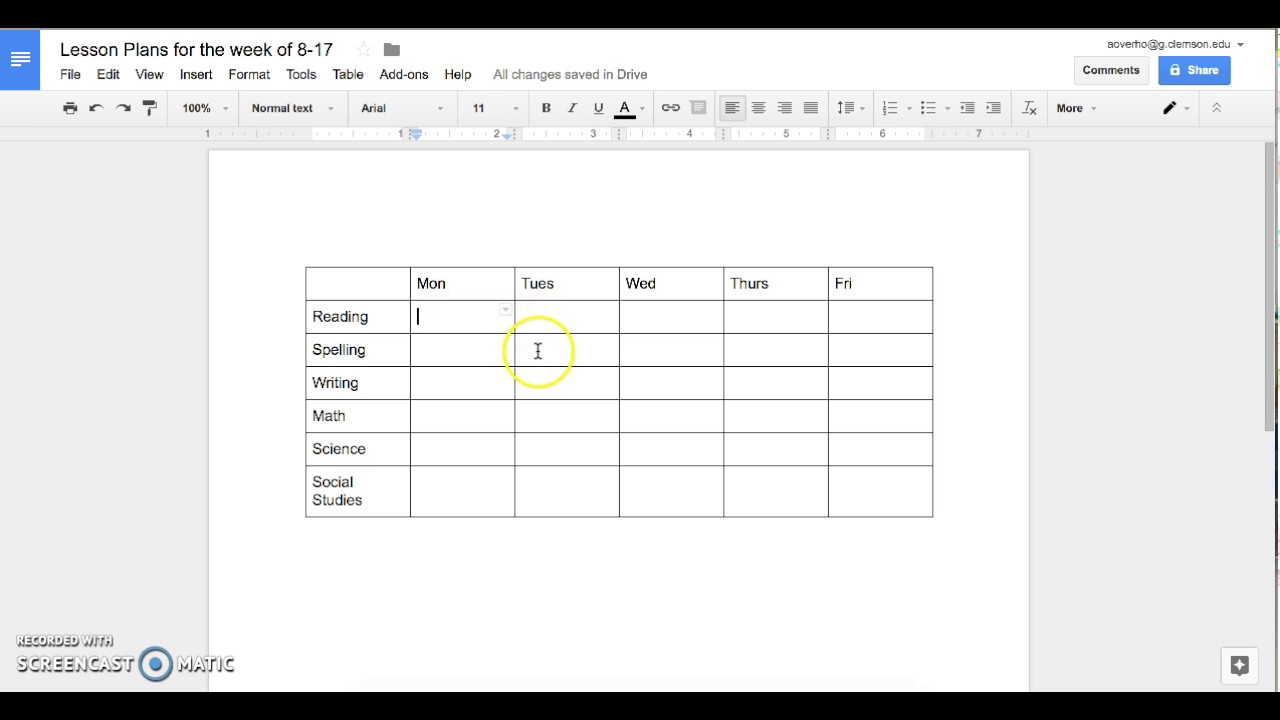Expand the More toolbar options
Image resolution: width=1280 pixels, height=720 pixels.
[x=1076, y=108]
